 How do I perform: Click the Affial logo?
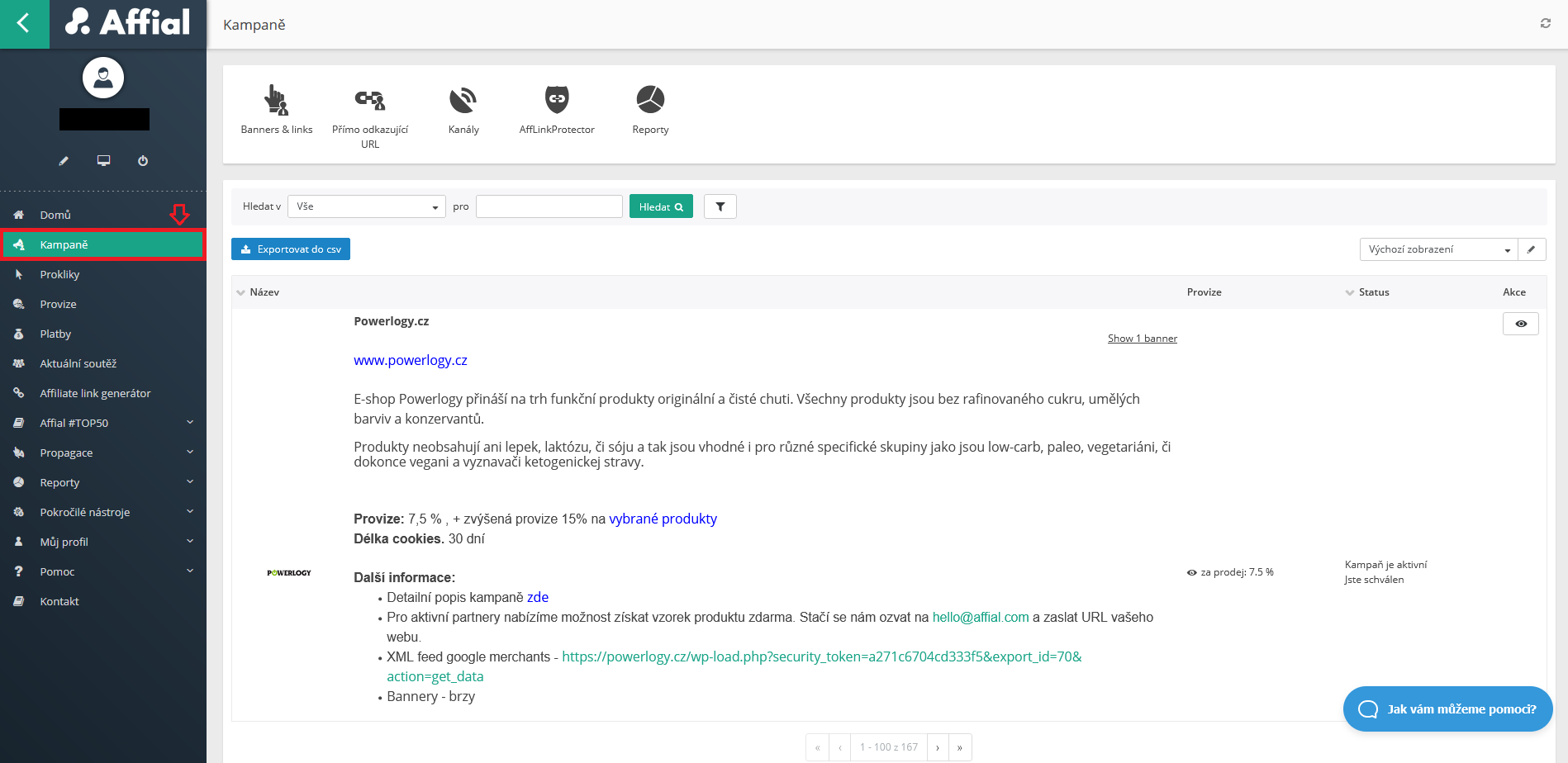[128, 22]
